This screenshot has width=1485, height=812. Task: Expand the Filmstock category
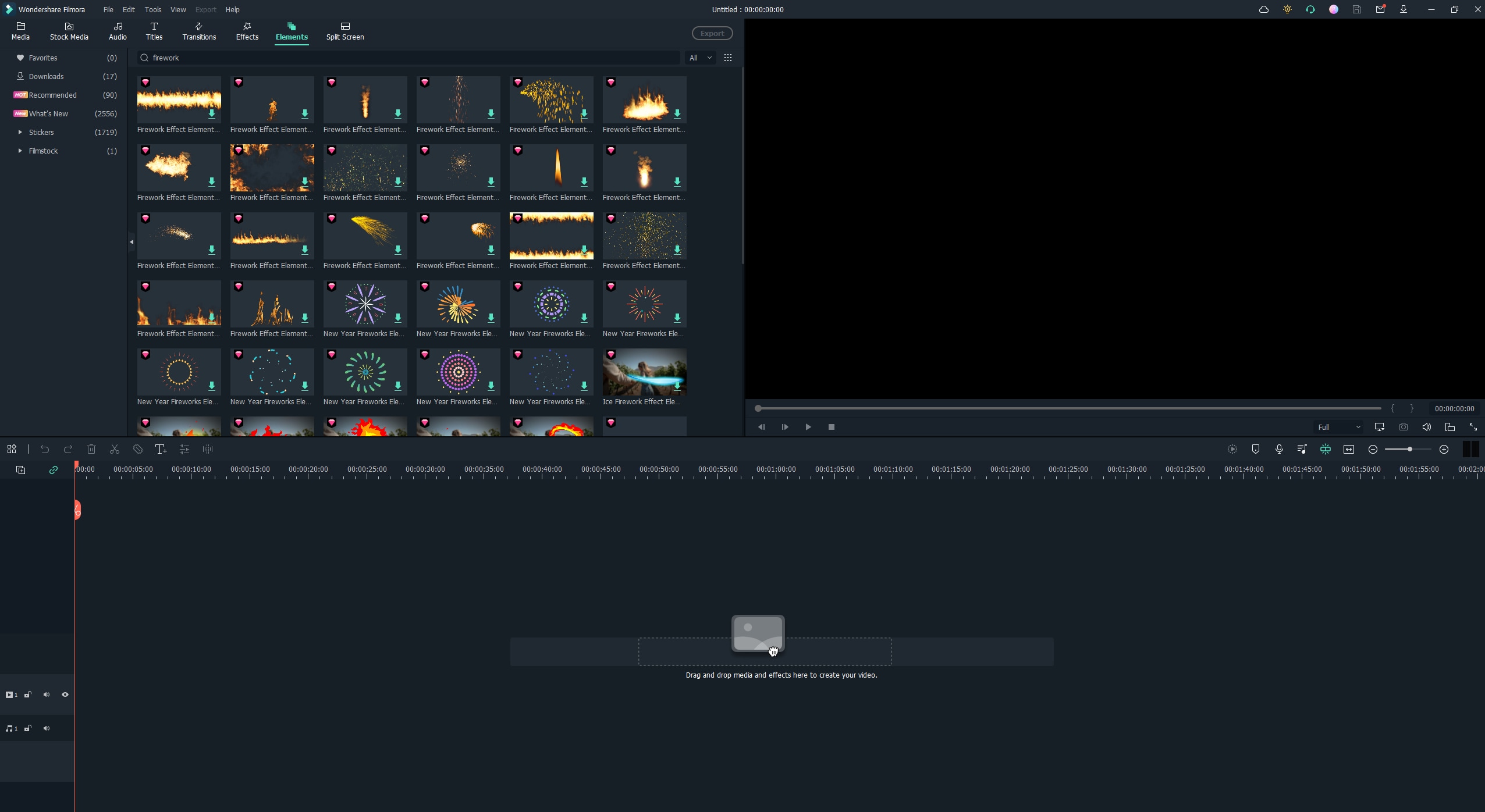point(20,151)
